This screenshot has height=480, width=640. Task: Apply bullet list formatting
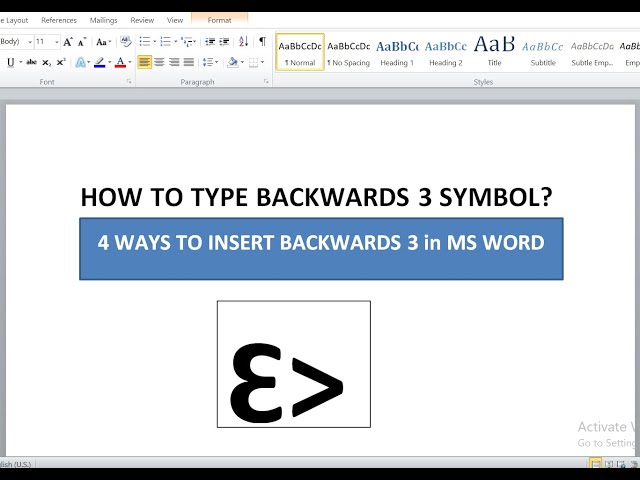click(x=144, y=42)
